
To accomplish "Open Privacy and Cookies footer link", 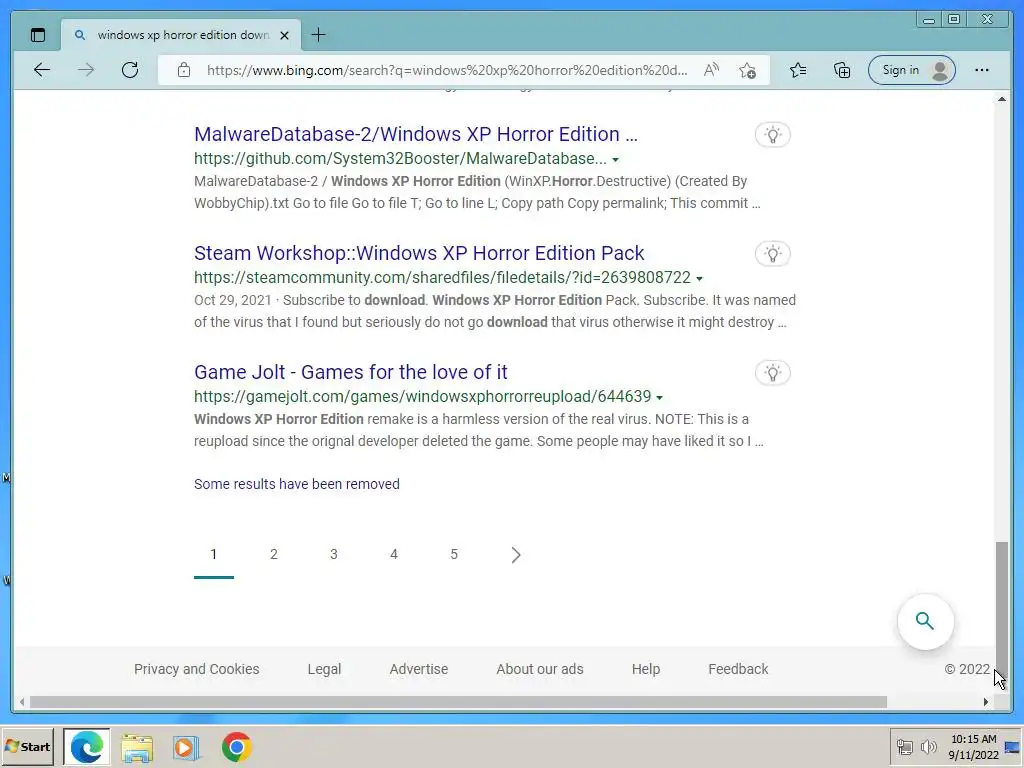I will (x=197, y=669).
